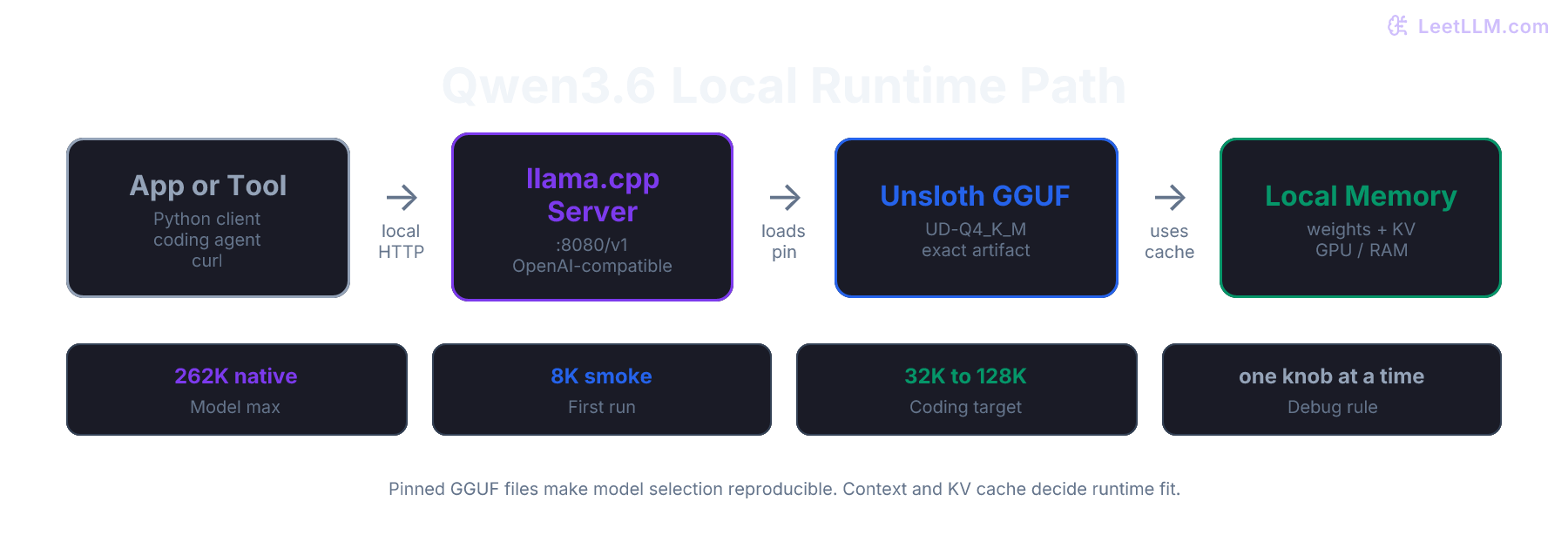This screenshot has width=1568, height=542.
Task: Click the 'weights + KV' text
Action: tap(1361, 229)
